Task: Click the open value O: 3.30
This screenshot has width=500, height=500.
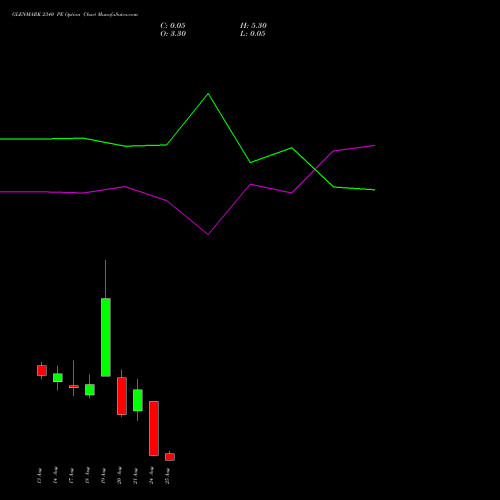Action: coord(173,34)
